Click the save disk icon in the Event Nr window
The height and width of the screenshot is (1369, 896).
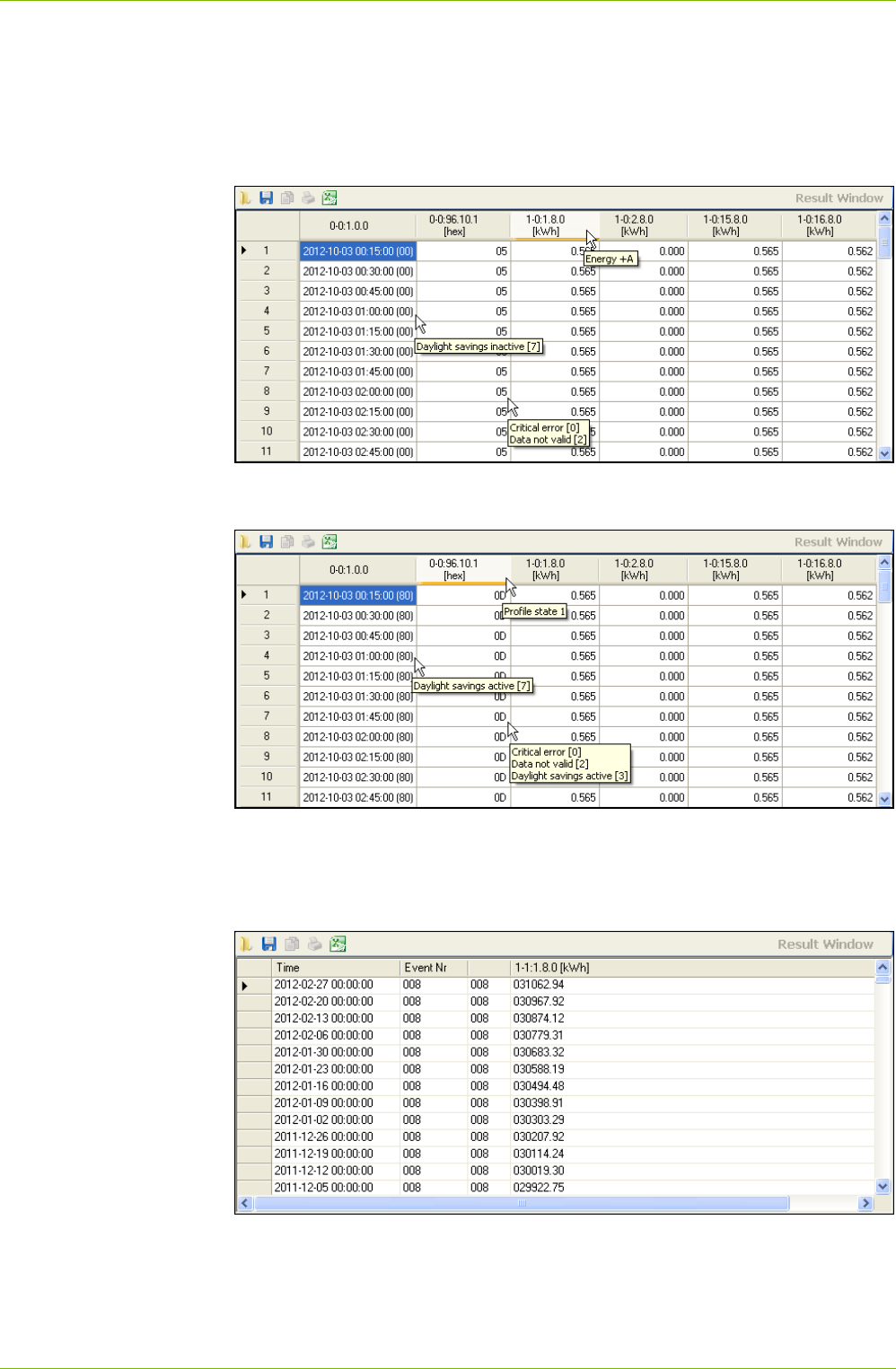pyautogui.click(x=268, y=944)
